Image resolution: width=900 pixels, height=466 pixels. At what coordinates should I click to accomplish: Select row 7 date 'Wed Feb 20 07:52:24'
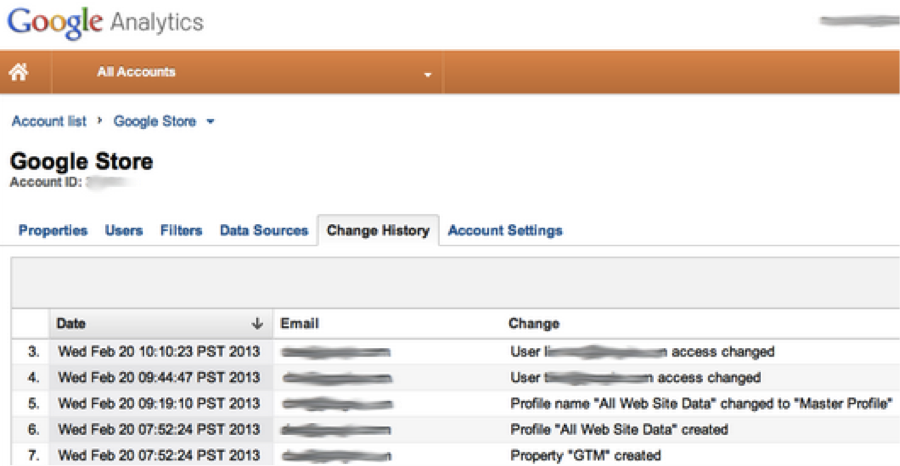(159, 456)
